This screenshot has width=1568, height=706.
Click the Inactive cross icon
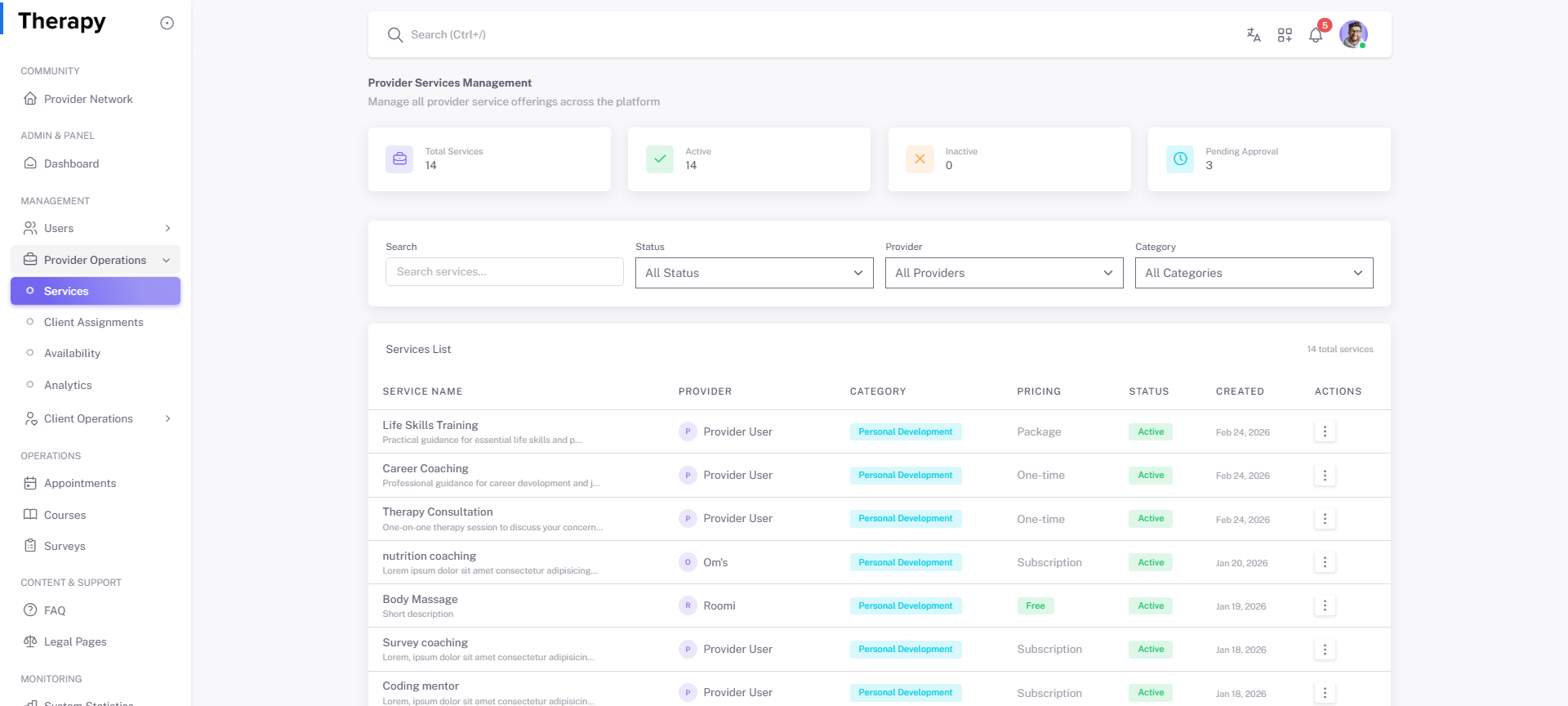[920, 159]
